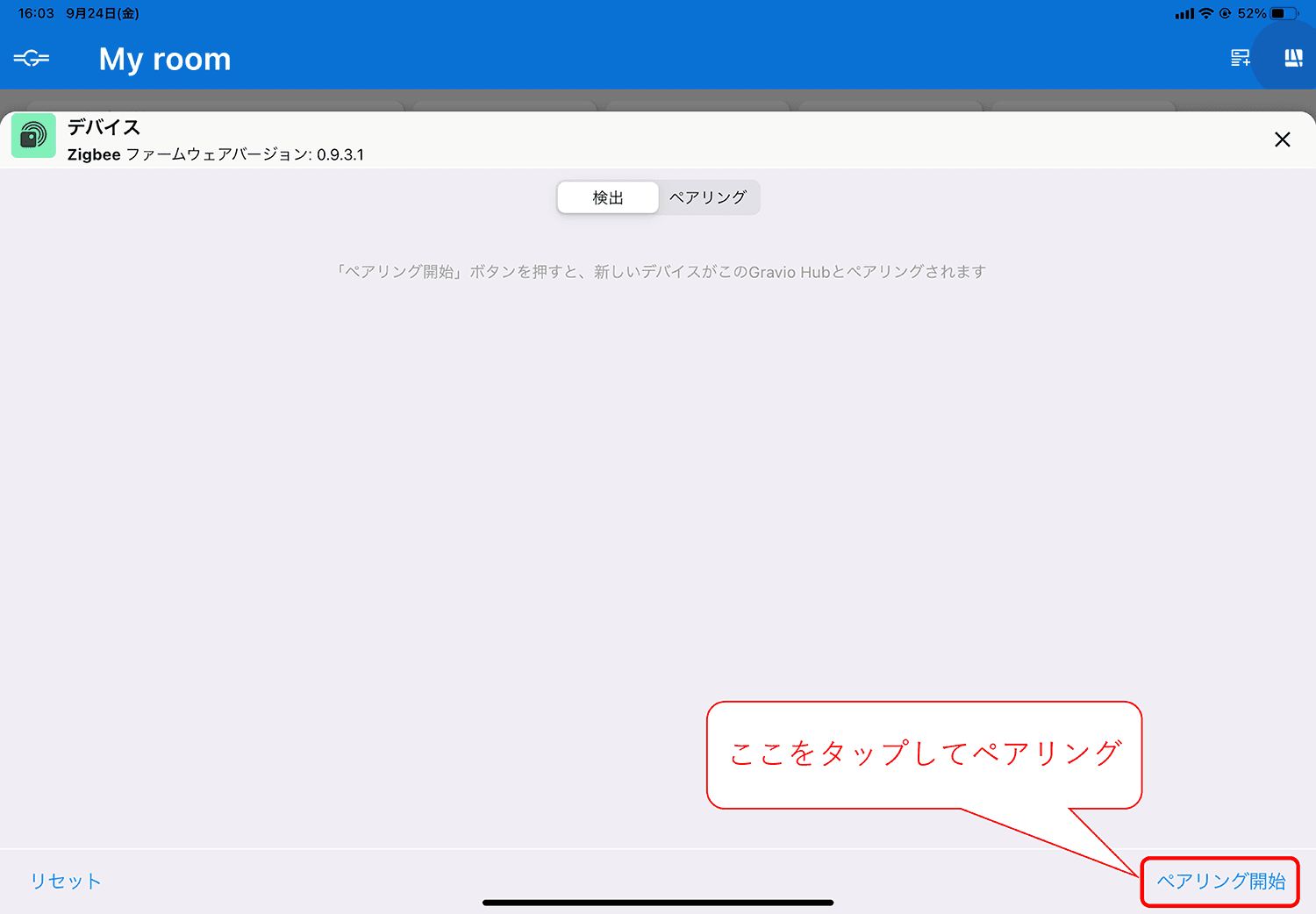Image resolution: width=1316 pixels, height=914 pixels.
Task: Tap the デバイス heading text
Action: click(x=104, y=127)
